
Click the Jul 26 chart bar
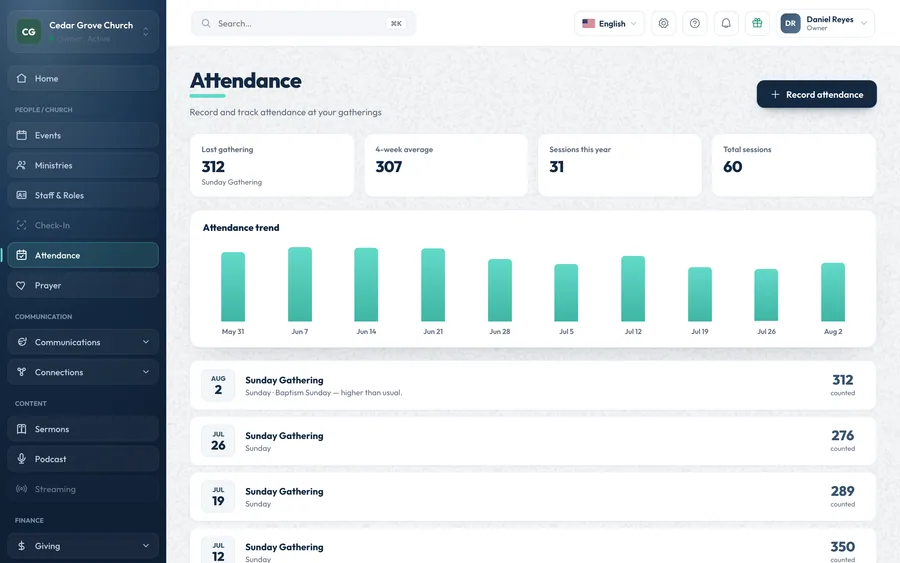tap(766, 295)
